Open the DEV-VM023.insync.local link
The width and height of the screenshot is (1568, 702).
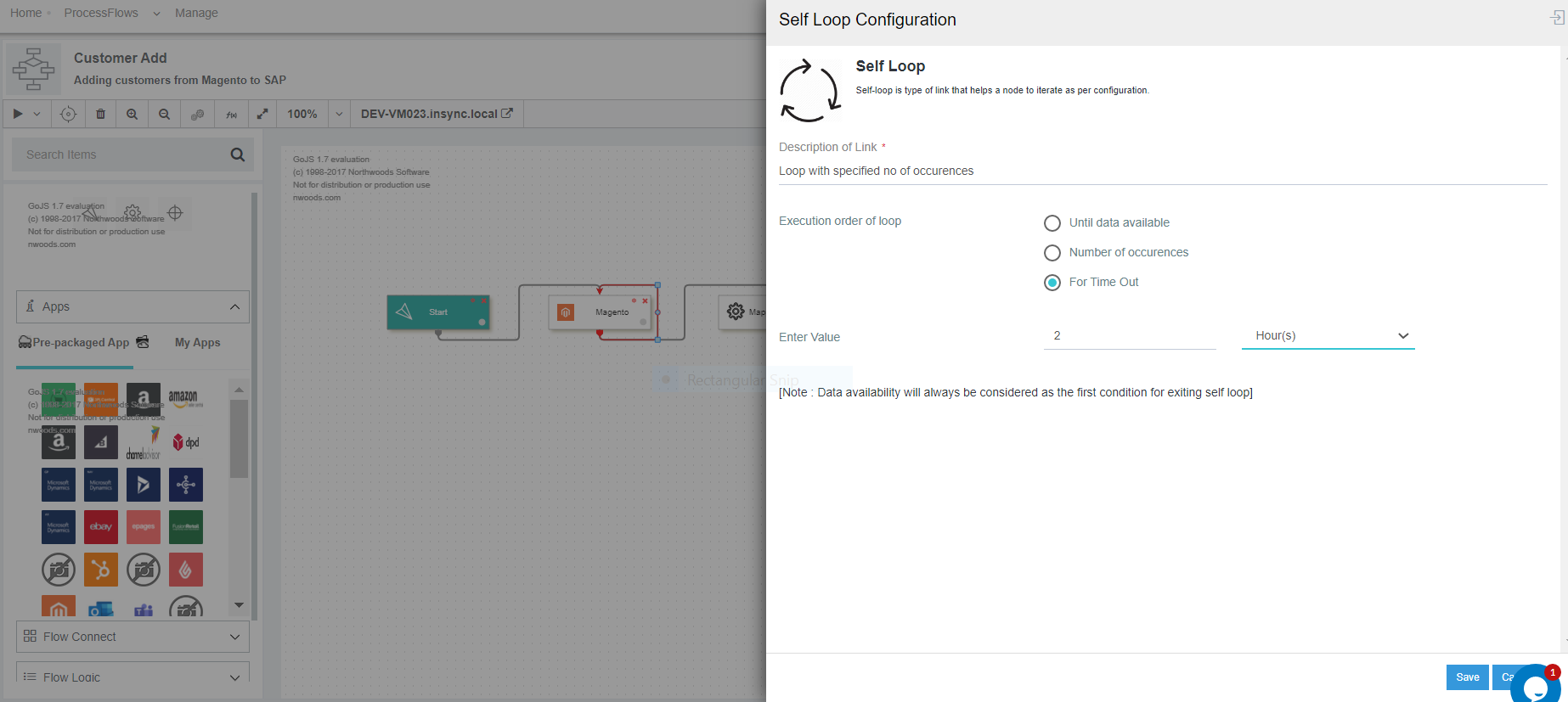point(437,114)
